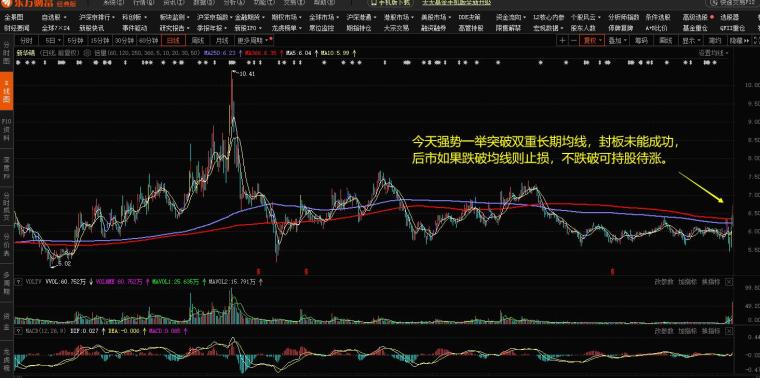
Task: Open the 基金重仓 navigation item
Action: pos(696,28)
